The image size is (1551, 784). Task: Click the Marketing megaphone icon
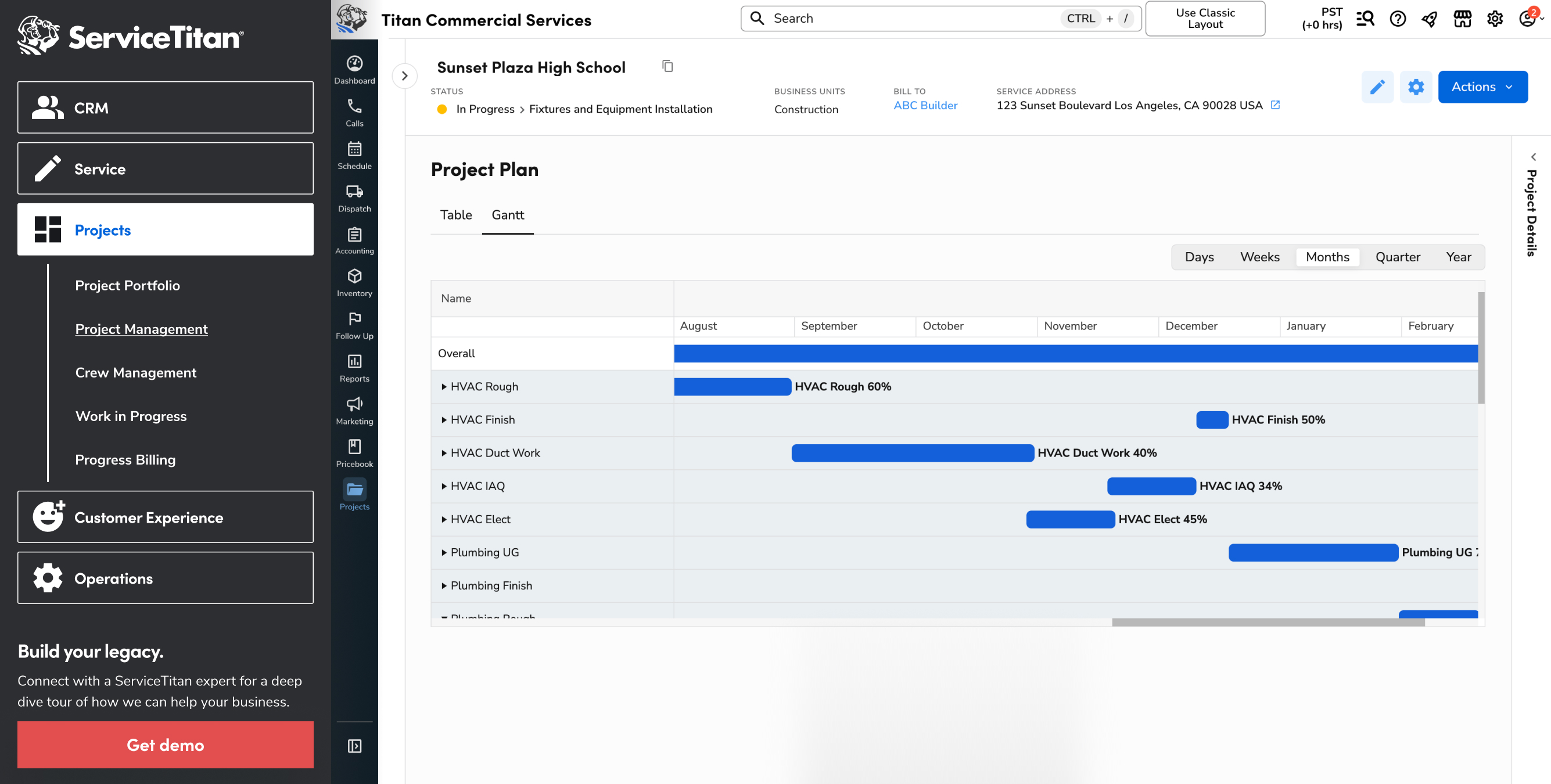tap(354, 411)
